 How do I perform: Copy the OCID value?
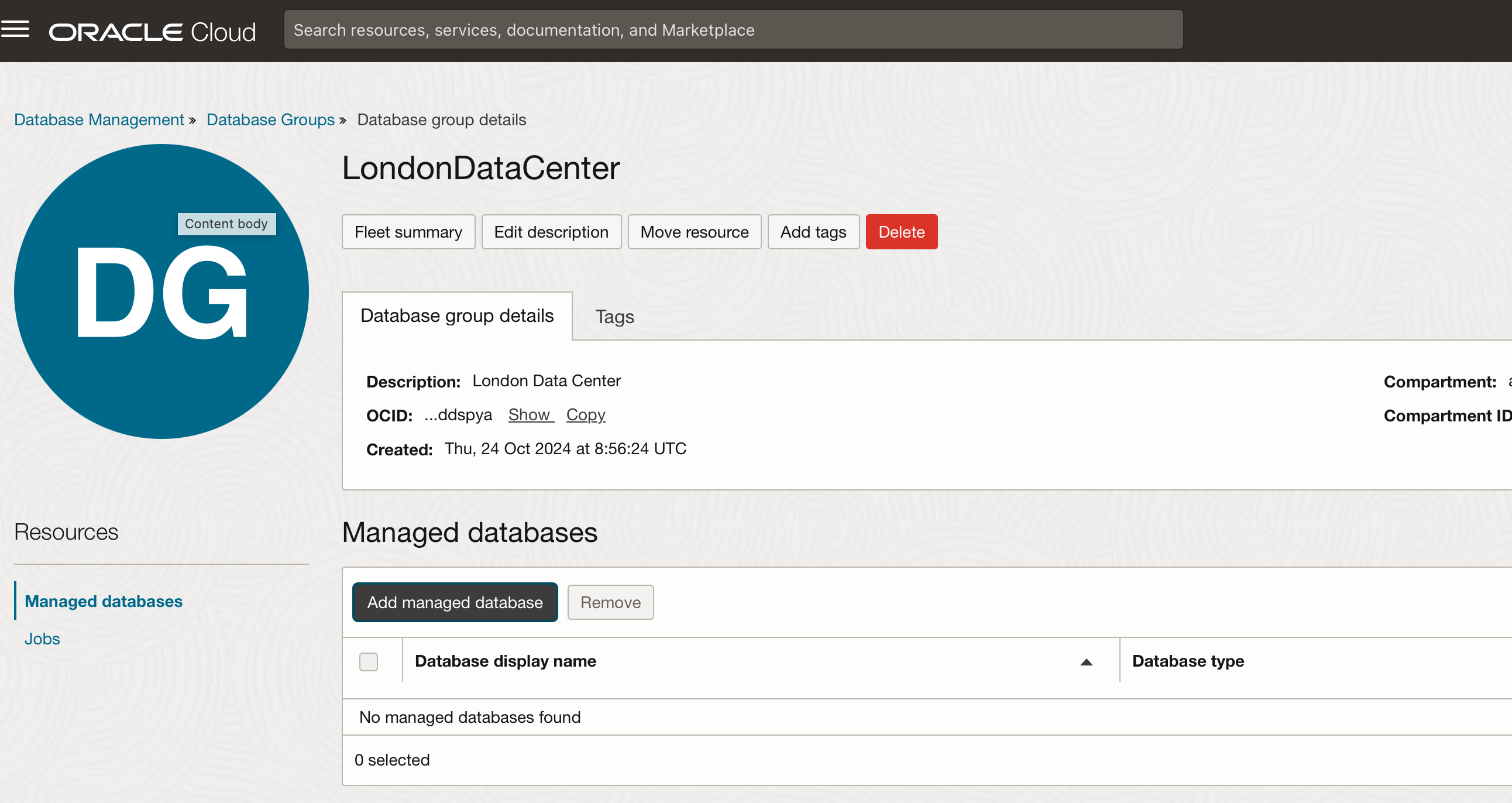point(585,415)
